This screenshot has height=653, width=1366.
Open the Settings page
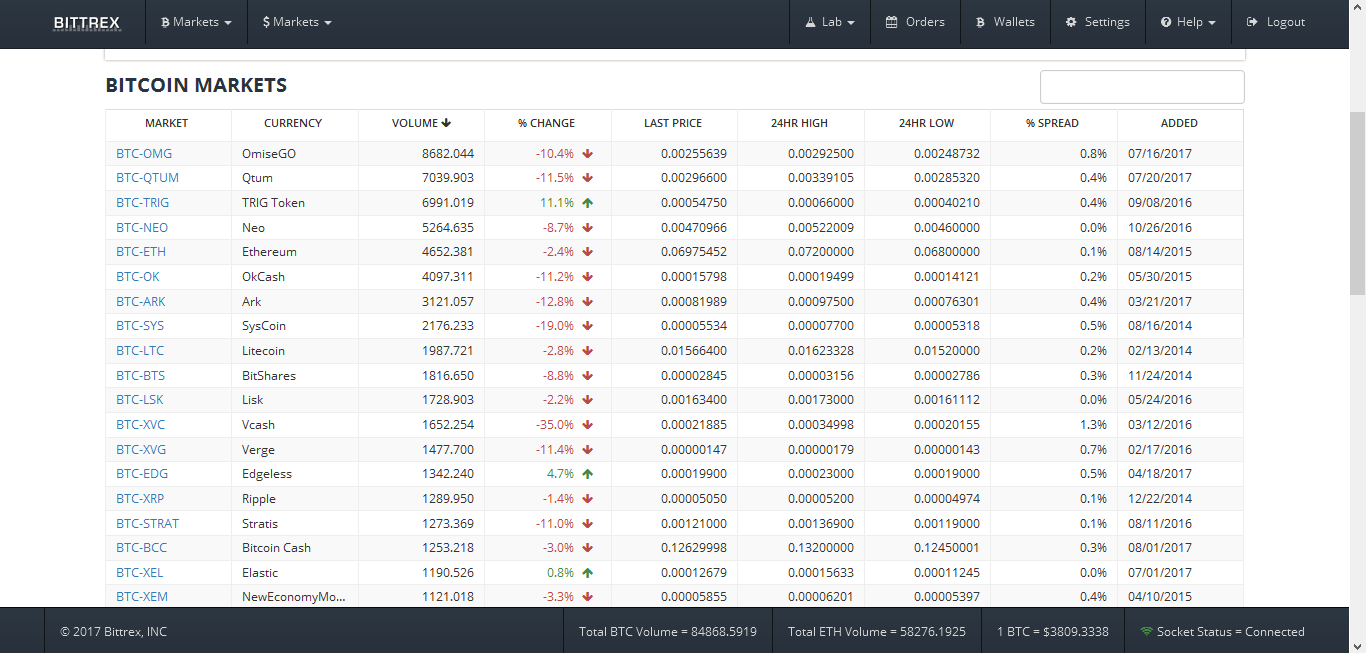pos(1097,22)
